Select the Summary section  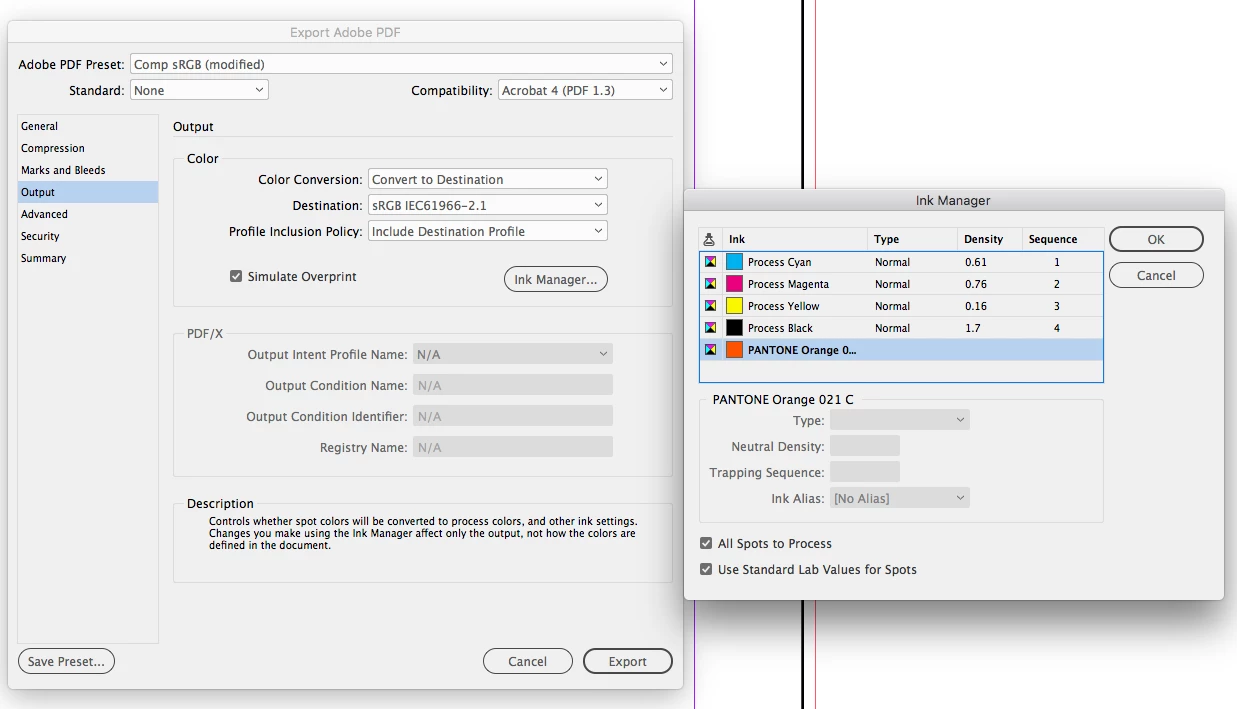pos(88,258)
